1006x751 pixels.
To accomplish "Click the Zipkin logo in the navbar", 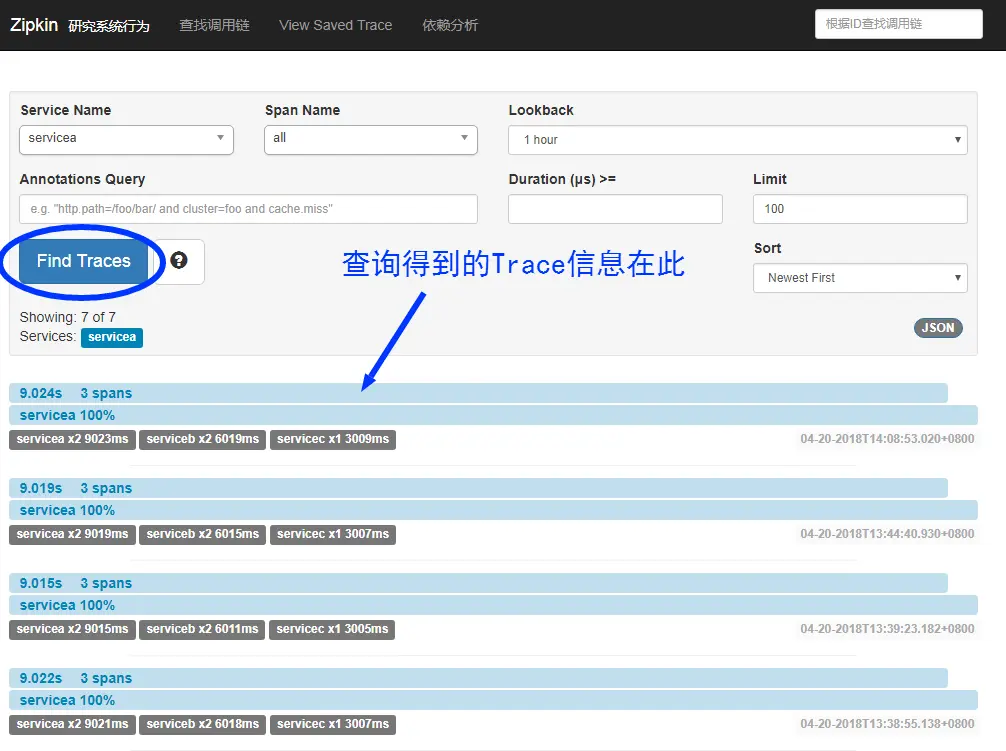I will tap(34, 25).
